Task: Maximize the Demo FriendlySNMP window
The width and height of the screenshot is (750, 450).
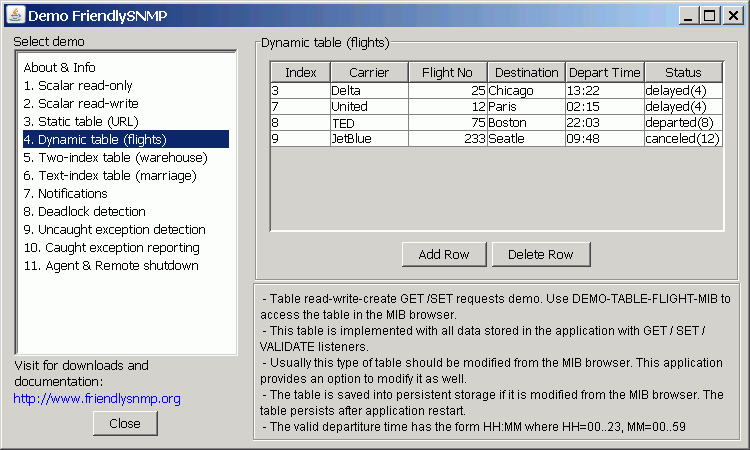Action: click(x=710, y=16)
